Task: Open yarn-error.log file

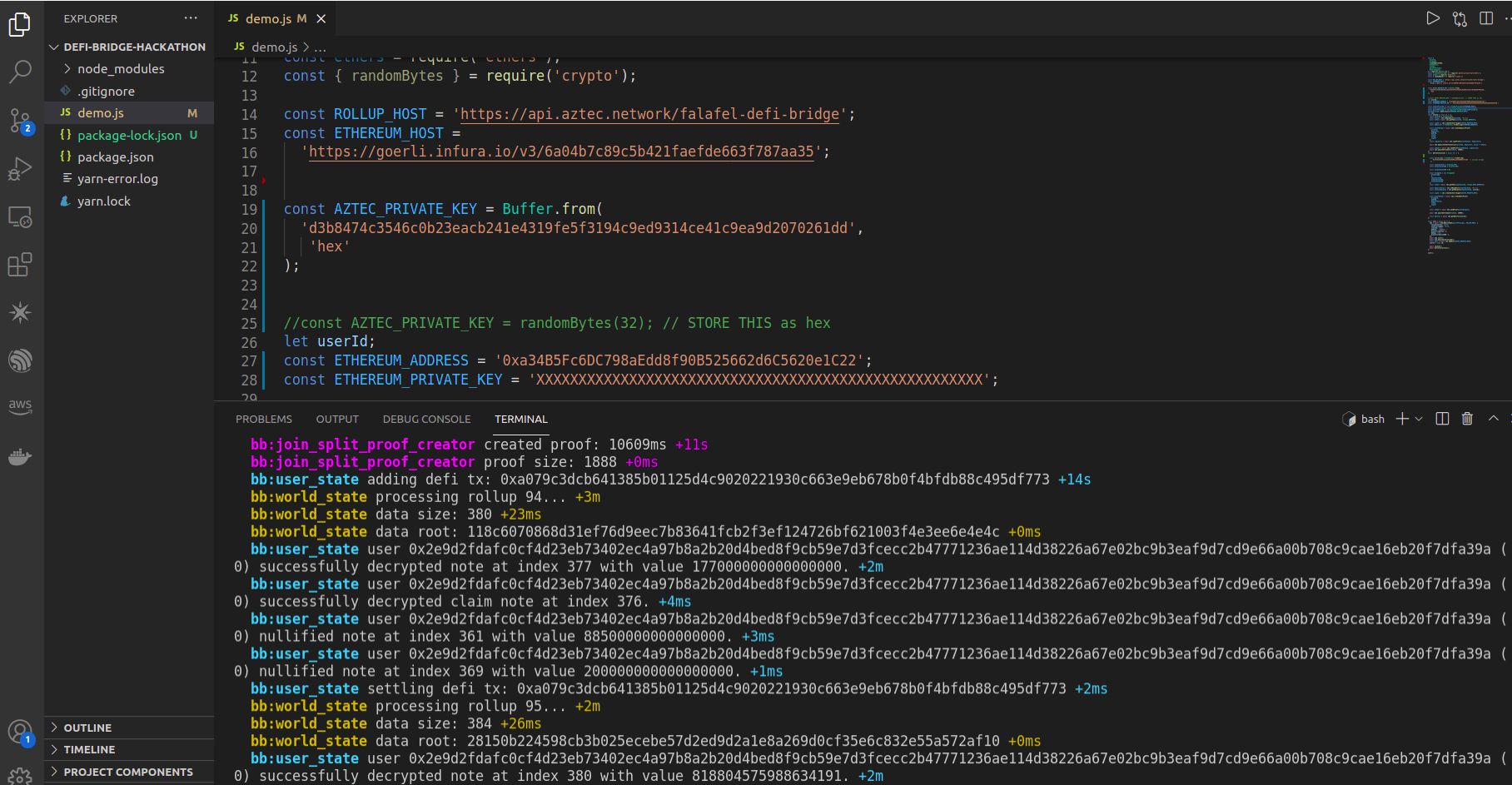Action: pyautogui.click(x=129, y=178)
